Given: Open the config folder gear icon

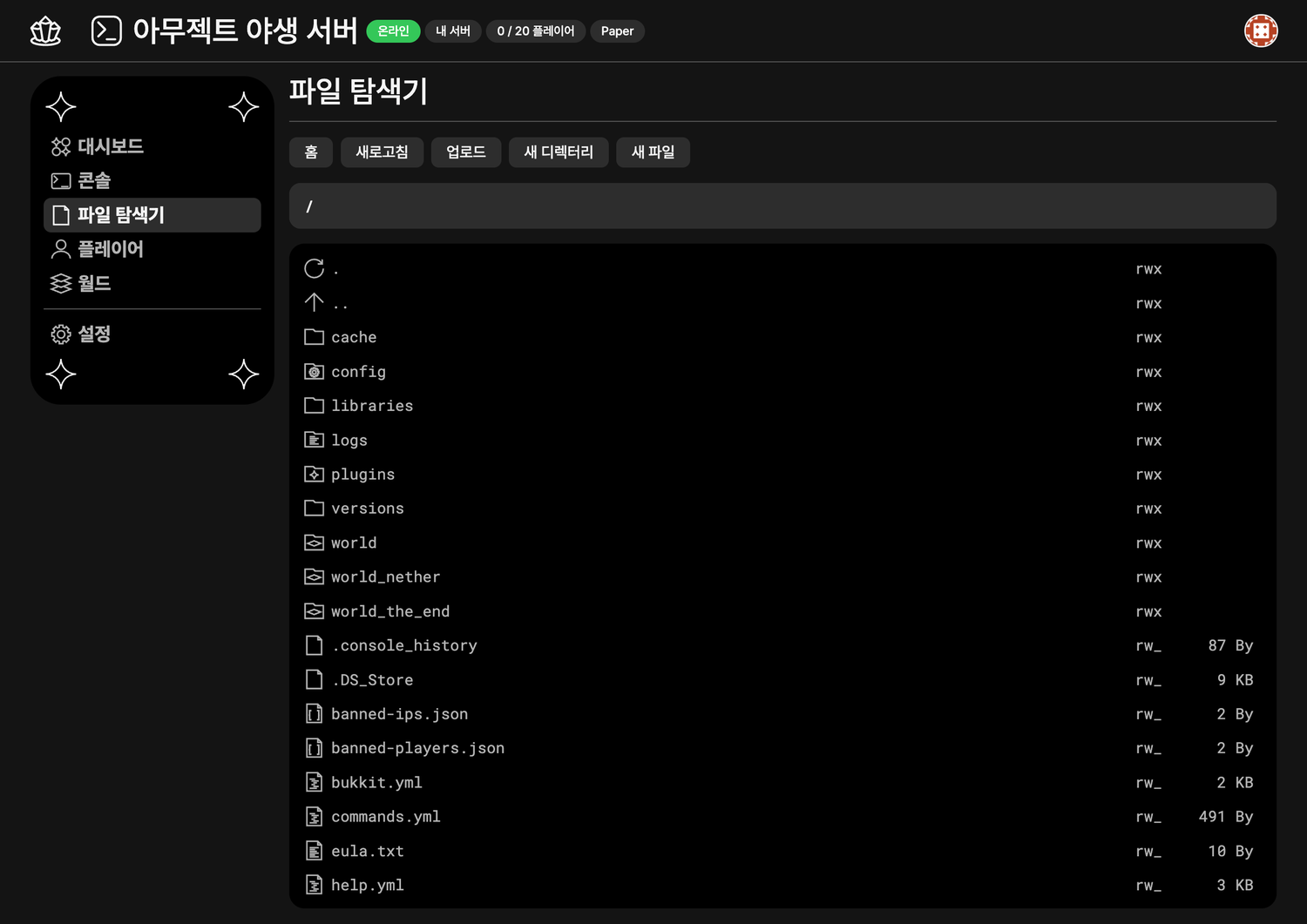Looking at the screenshot, I should pos(315,372).
